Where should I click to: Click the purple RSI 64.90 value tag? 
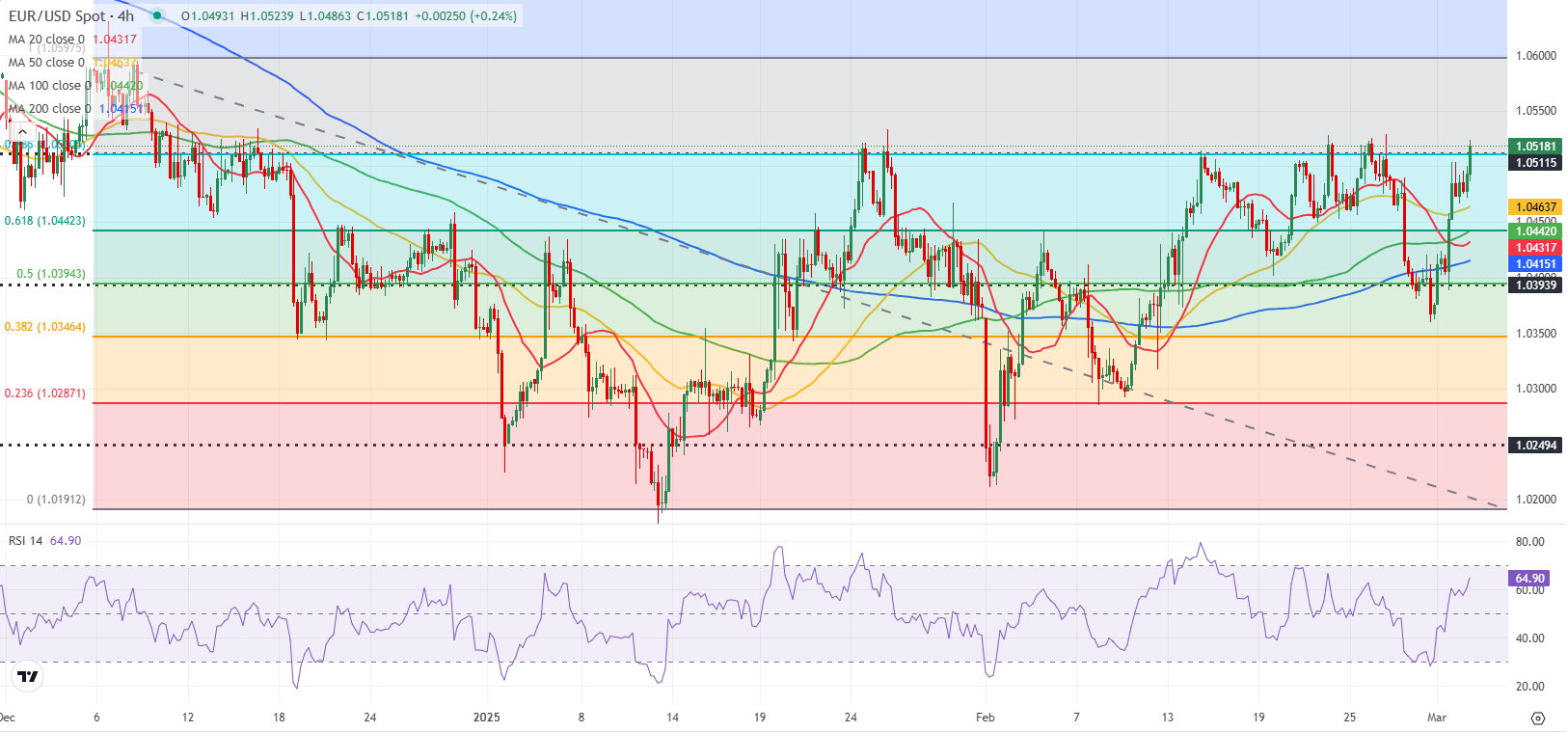[1529, 579]
